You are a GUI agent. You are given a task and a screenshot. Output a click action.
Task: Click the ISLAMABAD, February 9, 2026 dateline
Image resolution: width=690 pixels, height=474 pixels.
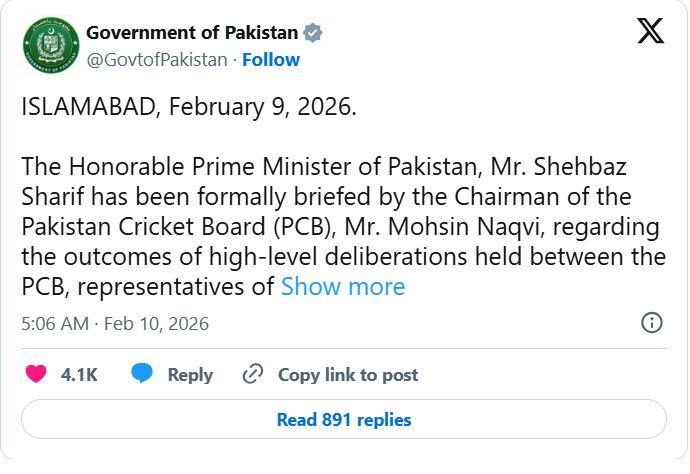(189, 107)
